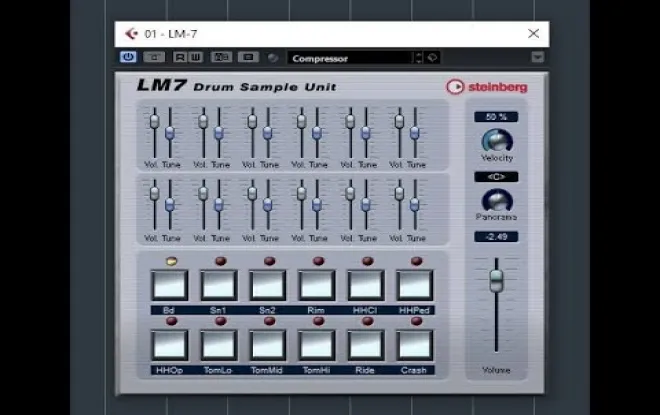Viewport: 660px width, 415px height.
Task: Click the <C> panorama value display
Action: pos(496,177)
